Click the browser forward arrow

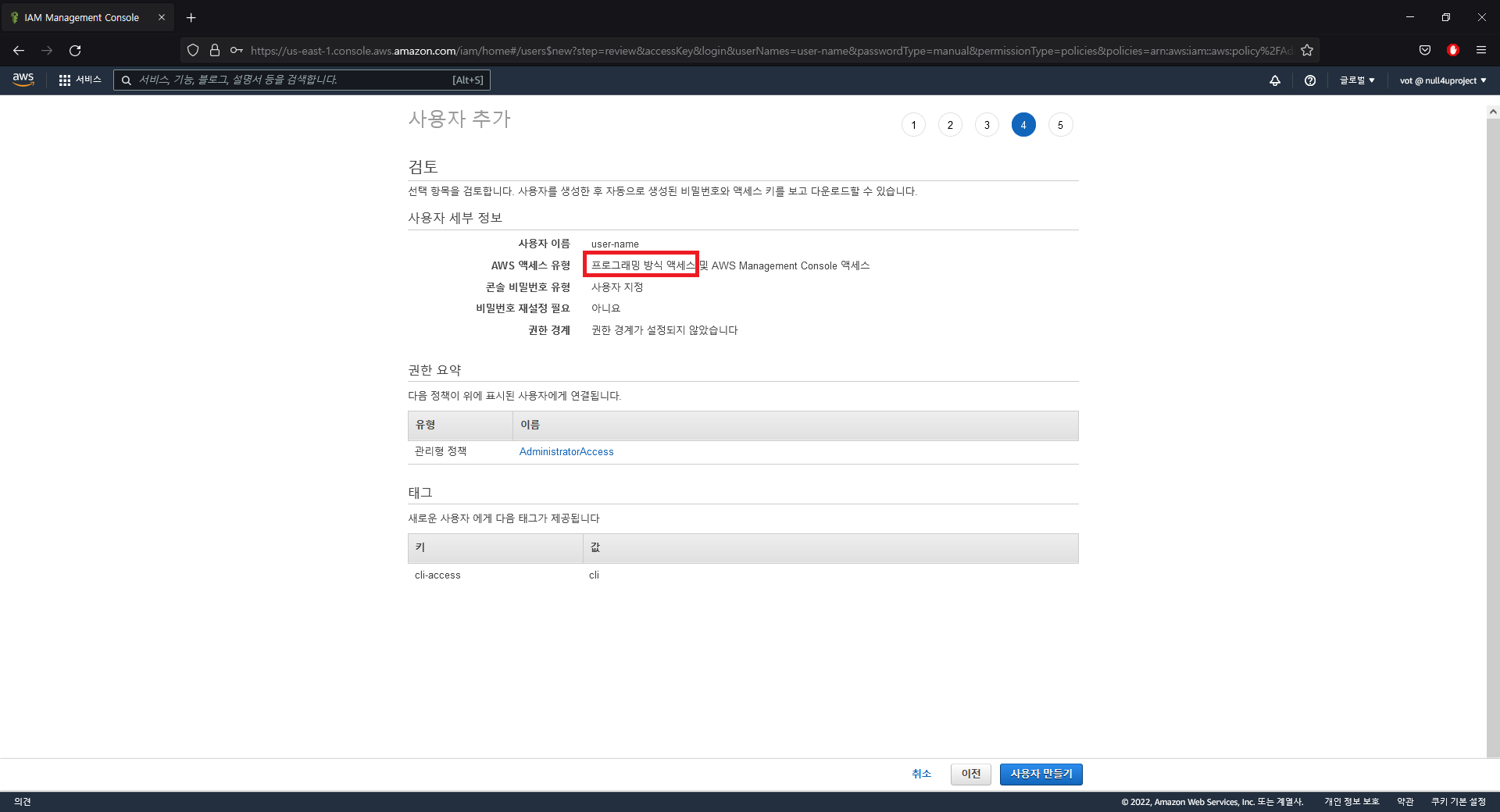pos(47,51)
